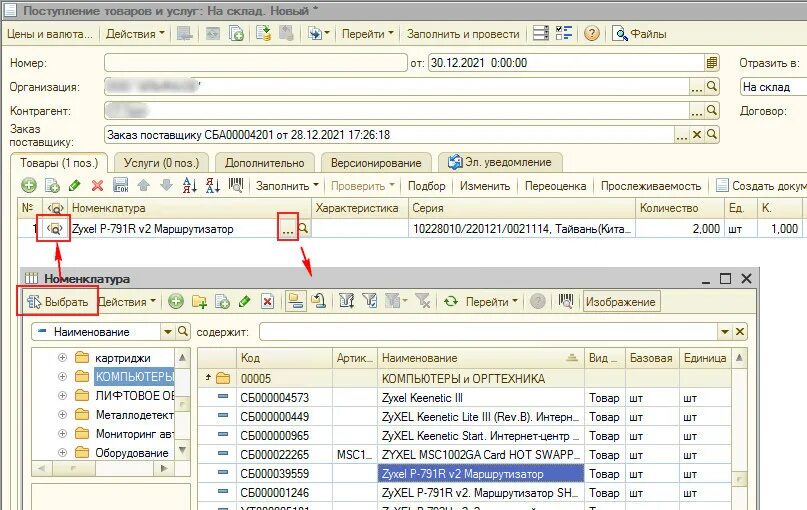Sort rows descending Я-А icon
The width and height of the screenshot is (807, 510).
click(x=213, y=186)
